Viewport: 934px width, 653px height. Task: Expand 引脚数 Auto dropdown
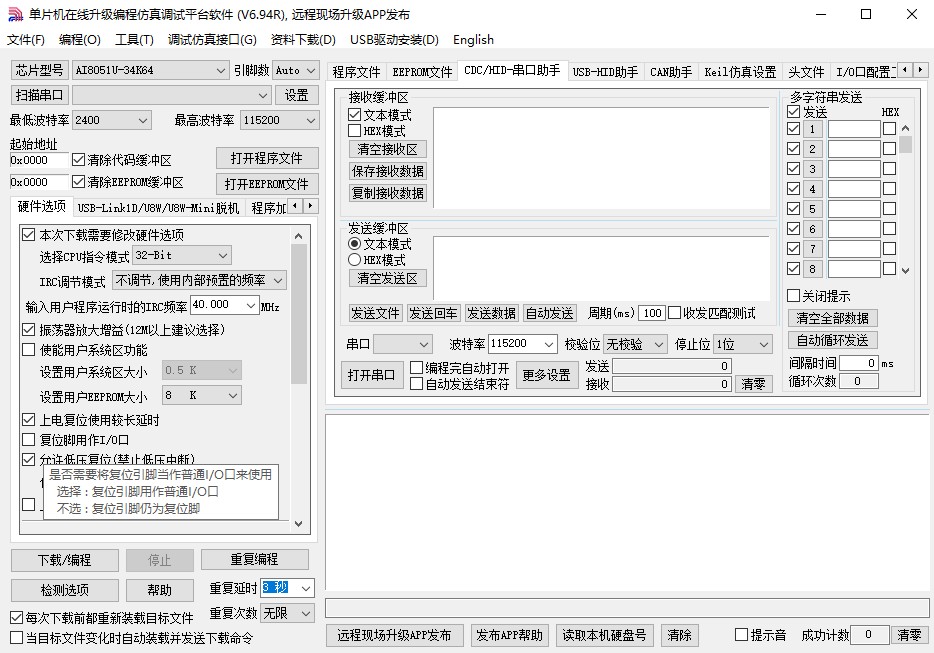[x=311, y=70]
